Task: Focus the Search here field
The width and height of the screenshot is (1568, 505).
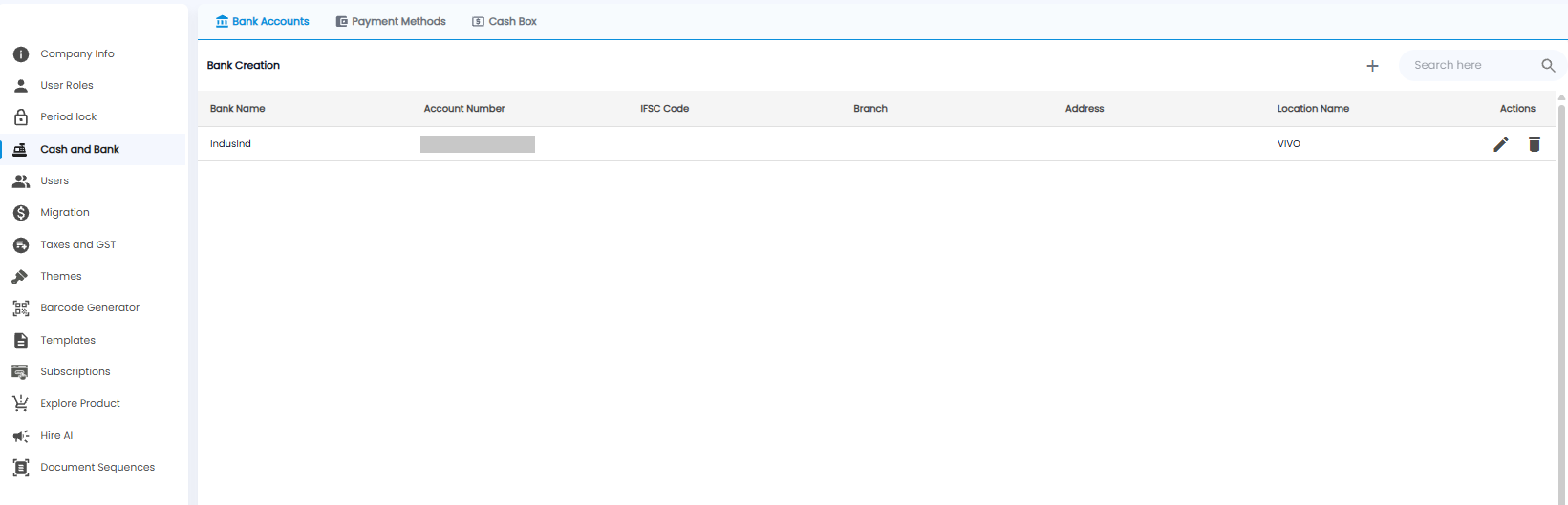Action: click(1471, 66)
